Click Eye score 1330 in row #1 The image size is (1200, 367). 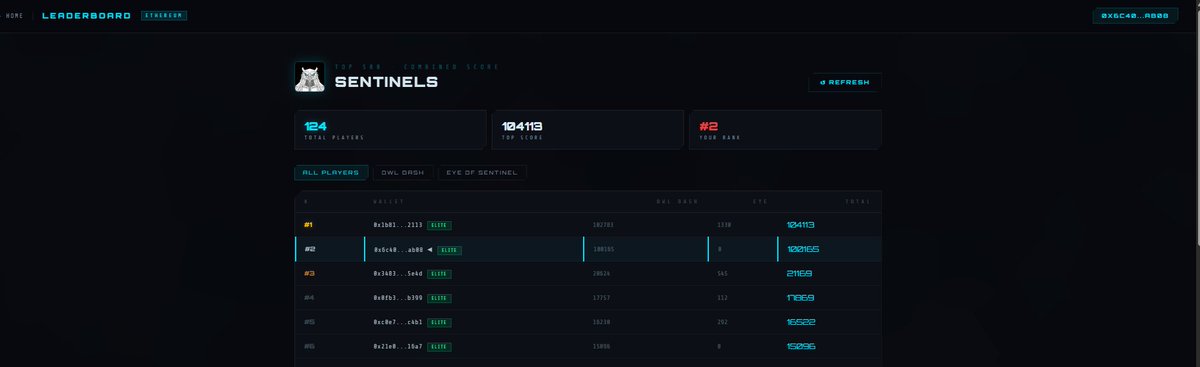[x=725, y=226]
